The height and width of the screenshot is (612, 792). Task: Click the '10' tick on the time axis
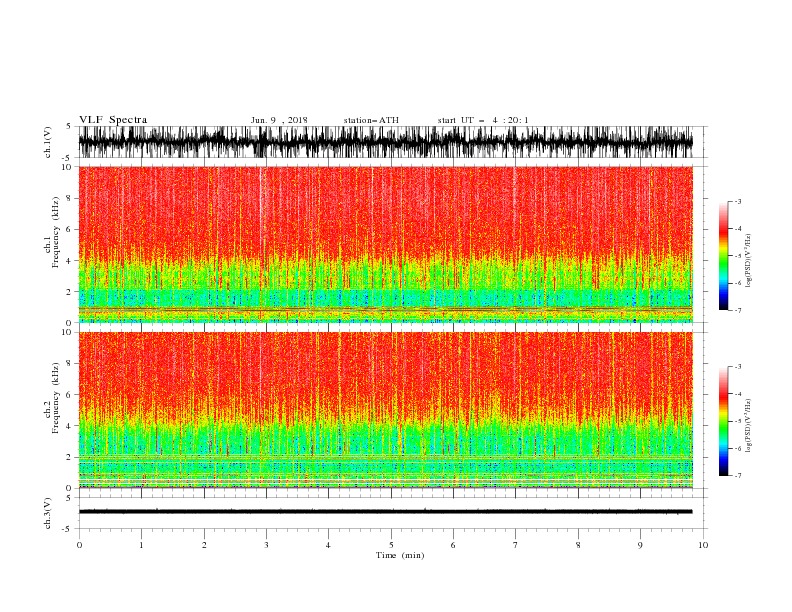coord(703,545)
